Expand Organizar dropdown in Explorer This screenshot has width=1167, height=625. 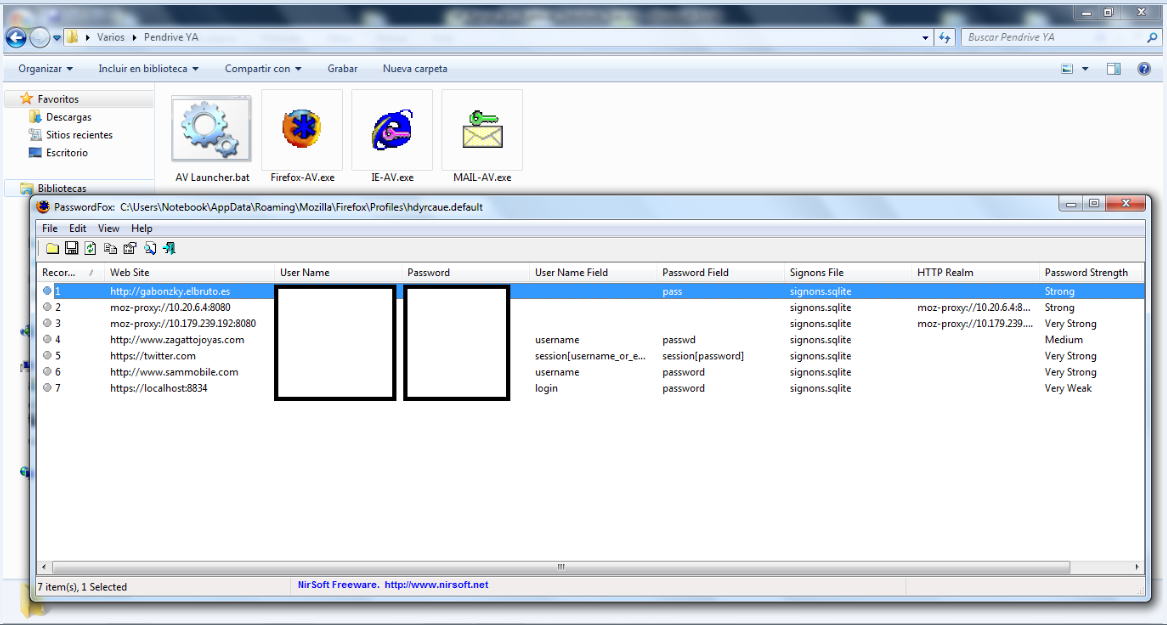(x=46, y=68)
